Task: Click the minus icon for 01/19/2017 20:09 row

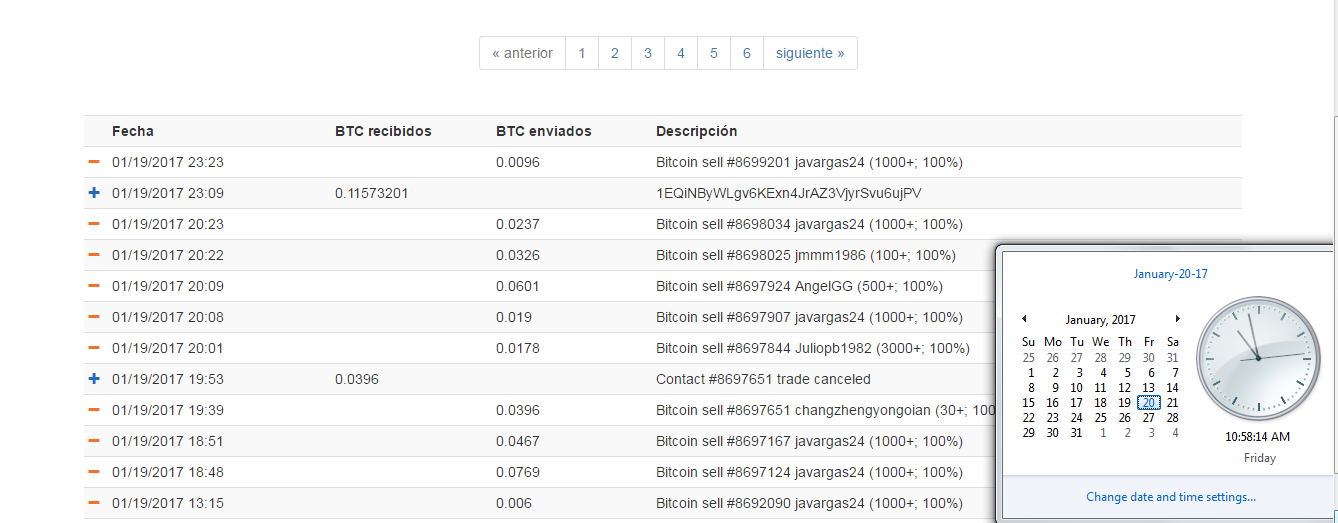Action: tap(95, 286)
